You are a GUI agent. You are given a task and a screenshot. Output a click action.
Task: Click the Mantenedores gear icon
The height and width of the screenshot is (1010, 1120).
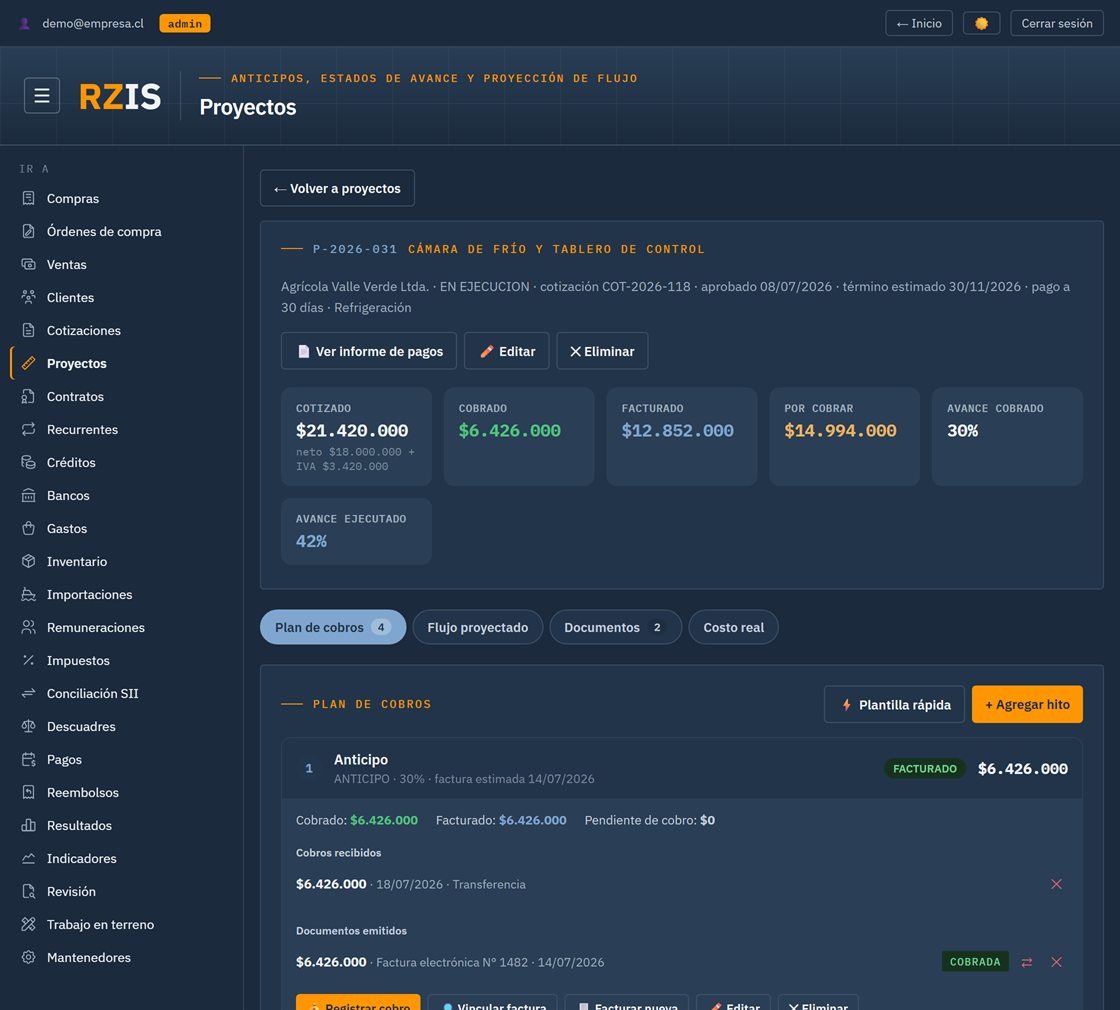(x=29, y=957)
